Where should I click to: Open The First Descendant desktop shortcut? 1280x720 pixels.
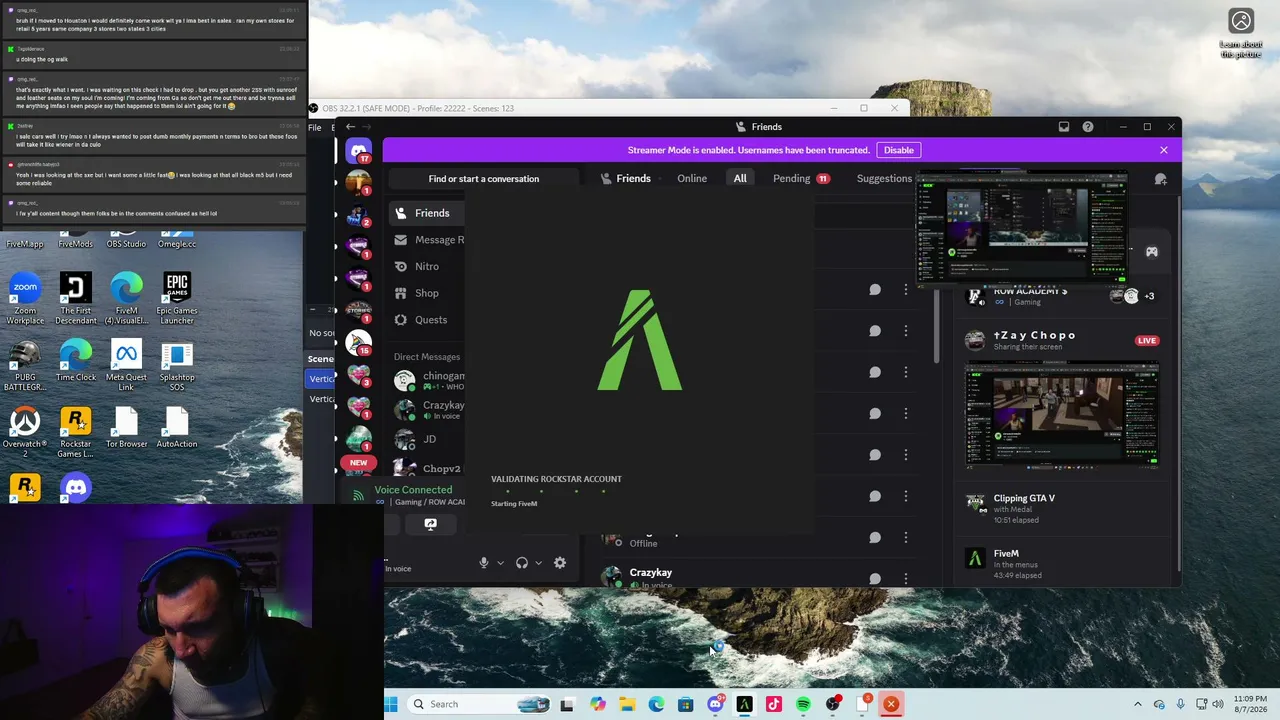click(x=75, y=299)
